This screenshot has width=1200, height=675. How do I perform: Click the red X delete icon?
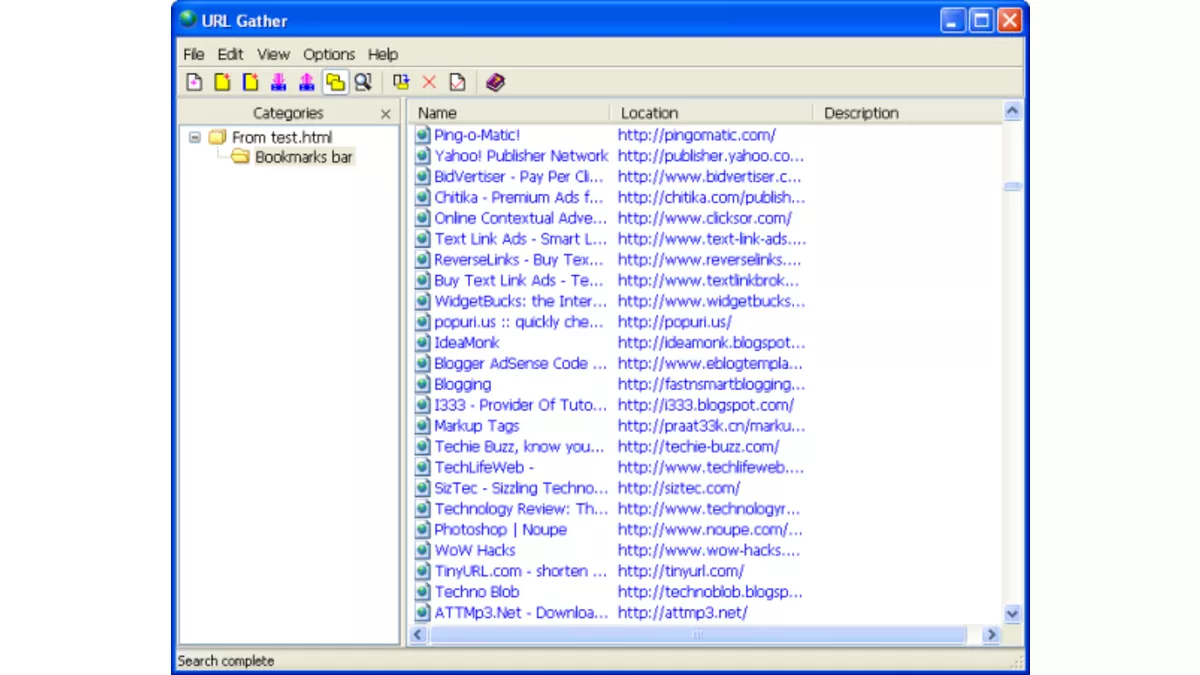[x=429, y=83]
